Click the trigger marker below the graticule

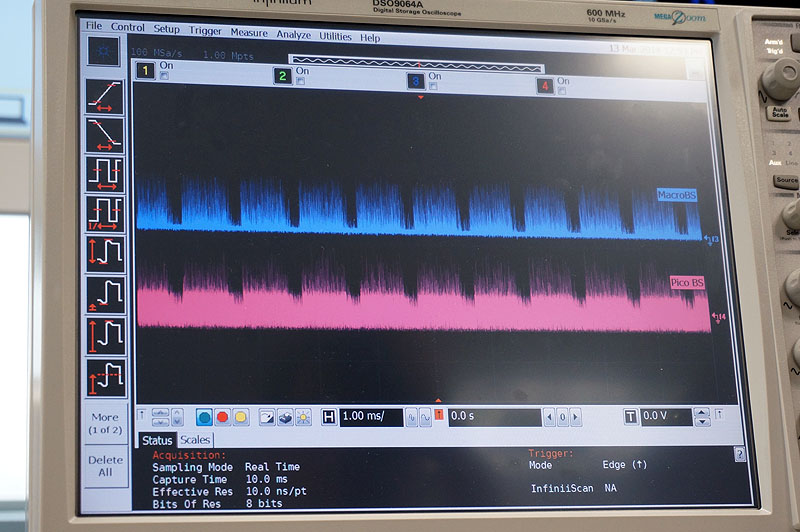438,400
